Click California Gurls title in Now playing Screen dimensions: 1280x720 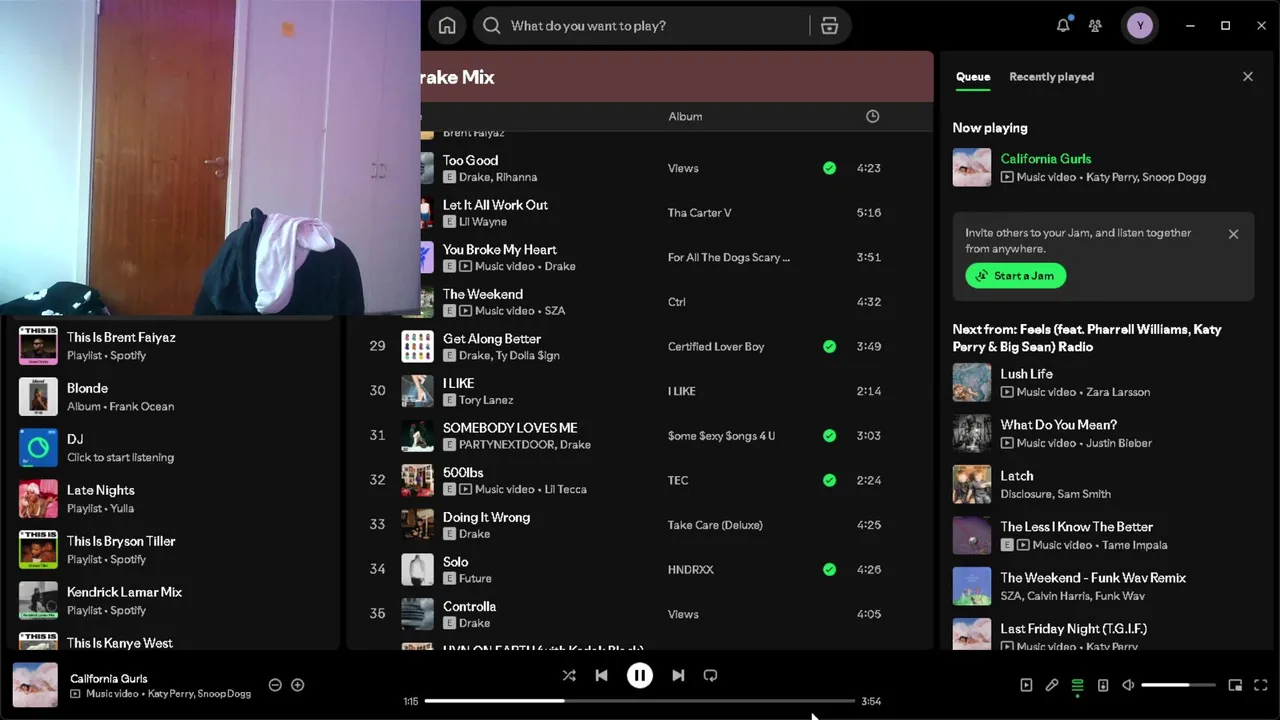1045,159
